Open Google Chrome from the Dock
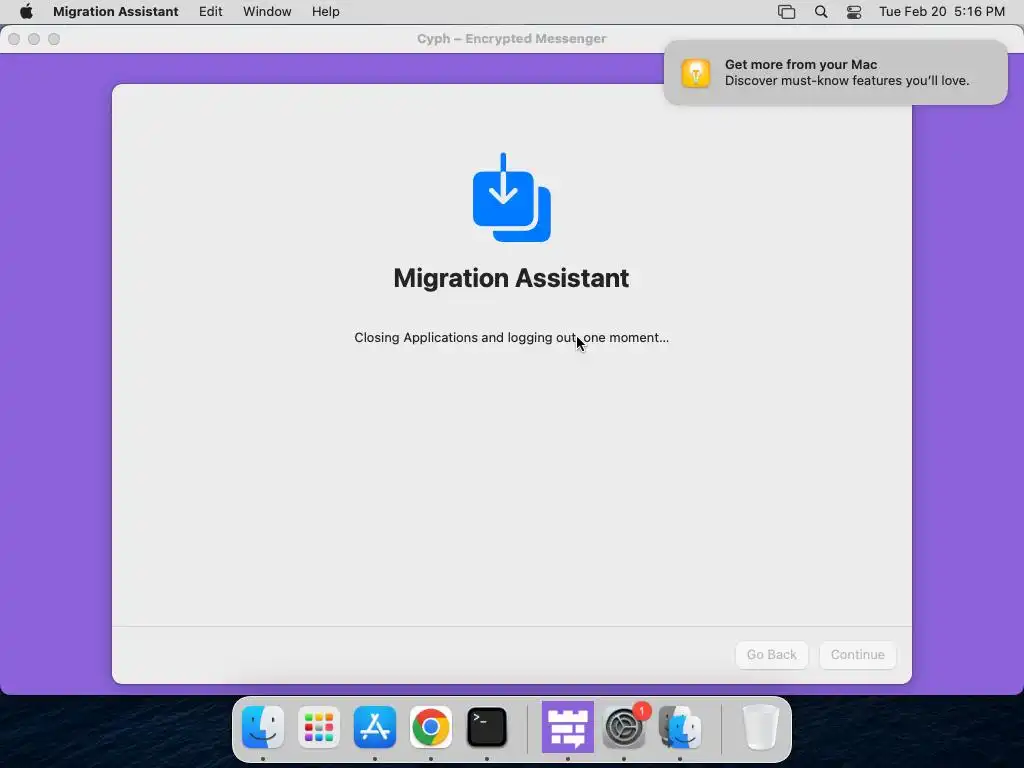 pyautogui.click(x=430, y=727)
